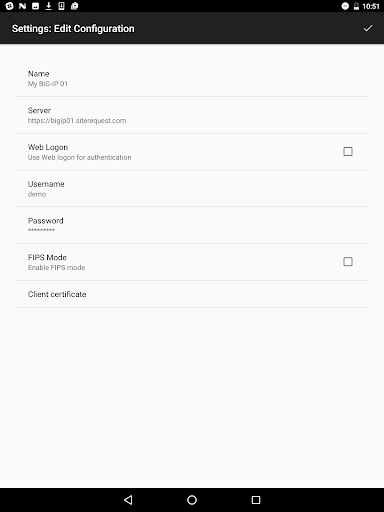
Task: Tap the Web Logon row label
Action: (x=48, y=147)
